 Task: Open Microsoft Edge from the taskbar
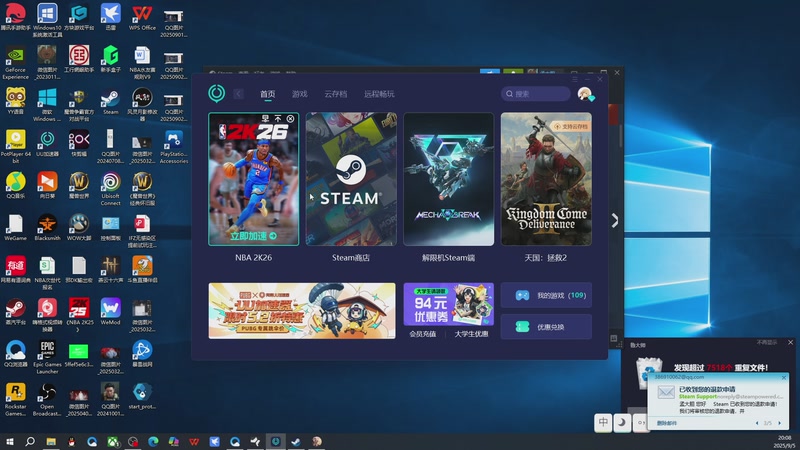153,441
